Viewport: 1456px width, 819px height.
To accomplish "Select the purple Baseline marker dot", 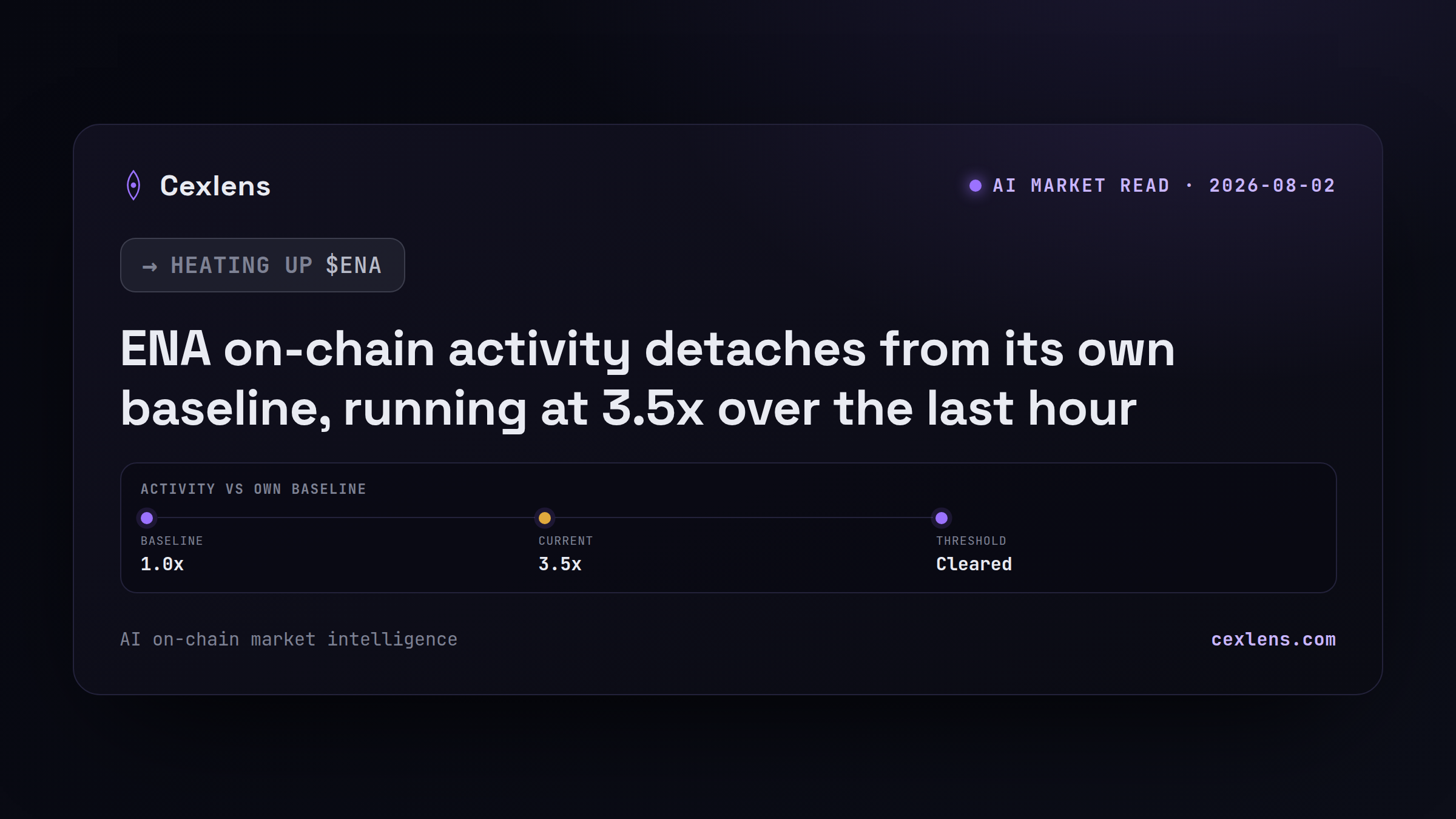I will (147, 518).
